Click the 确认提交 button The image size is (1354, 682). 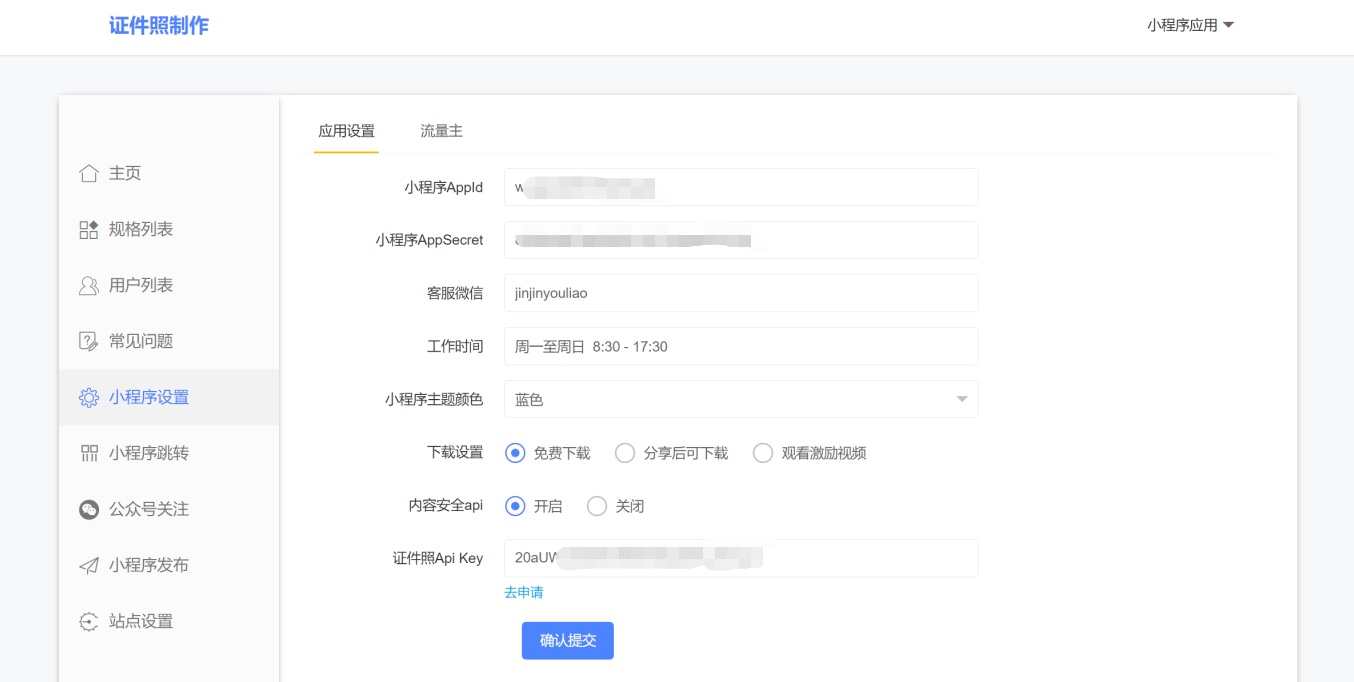click(568, 641)
